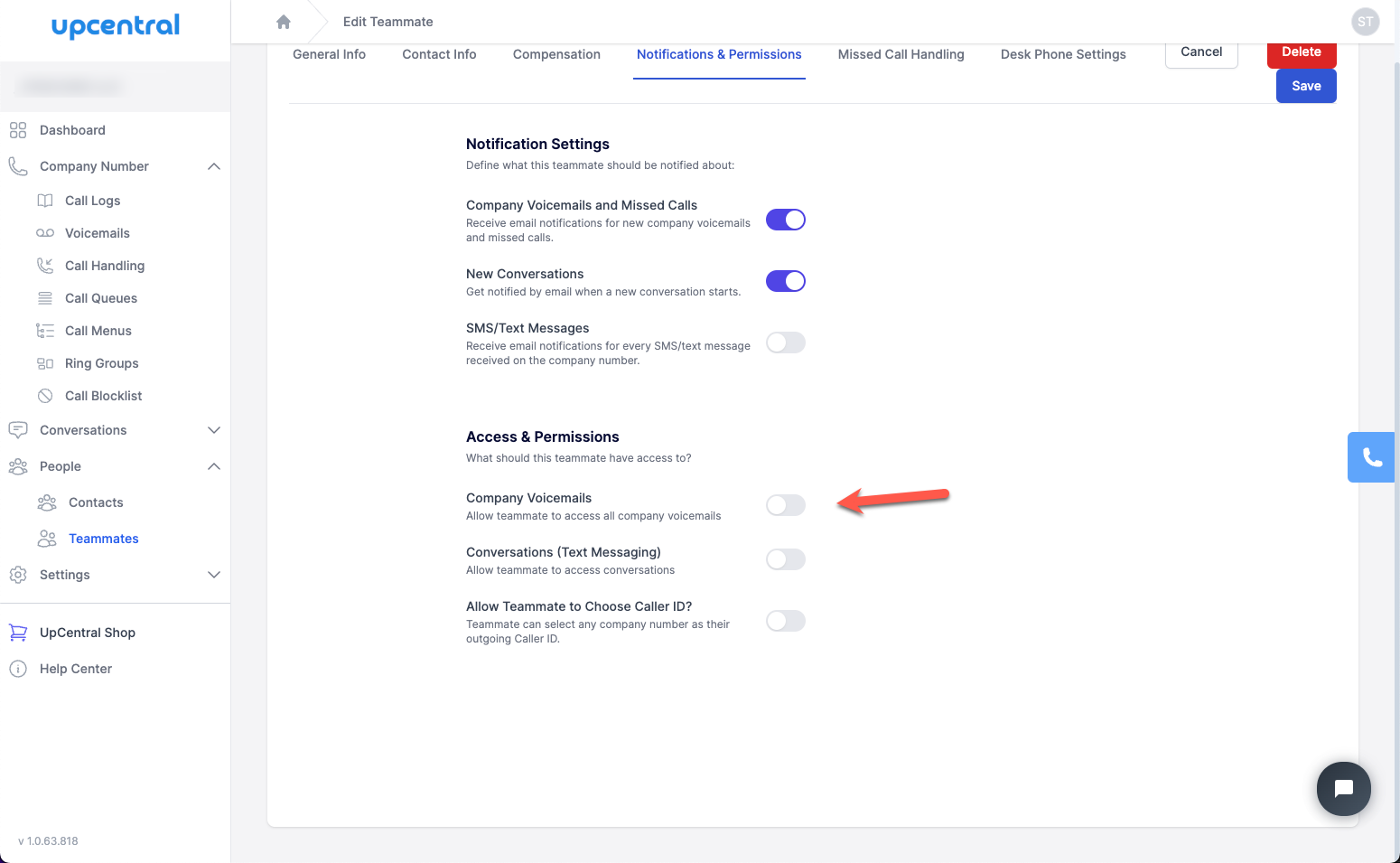Click the floating phone dialer icon

pos(1370,457)
